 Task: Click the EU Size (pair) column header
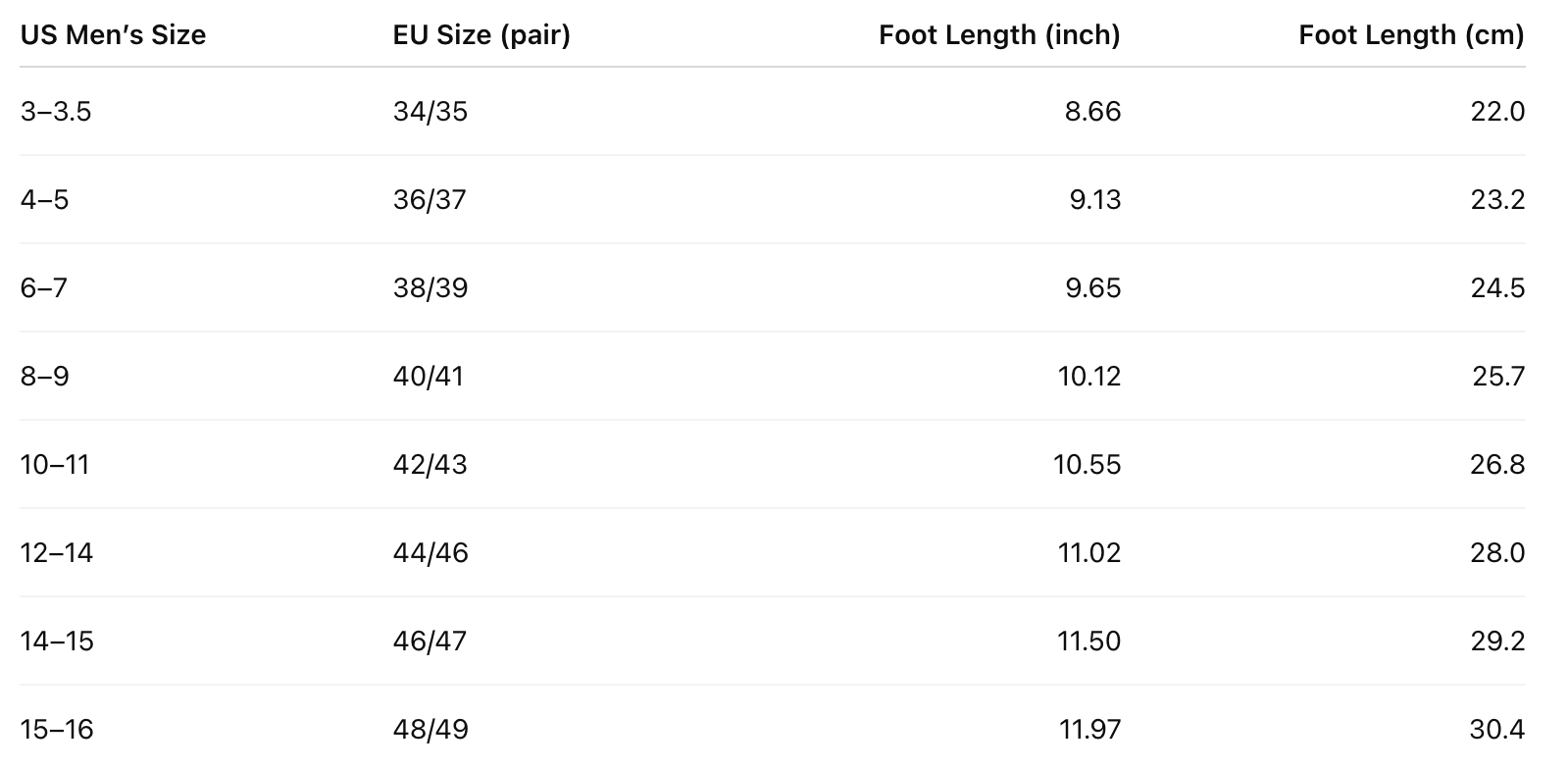(481, 35)
